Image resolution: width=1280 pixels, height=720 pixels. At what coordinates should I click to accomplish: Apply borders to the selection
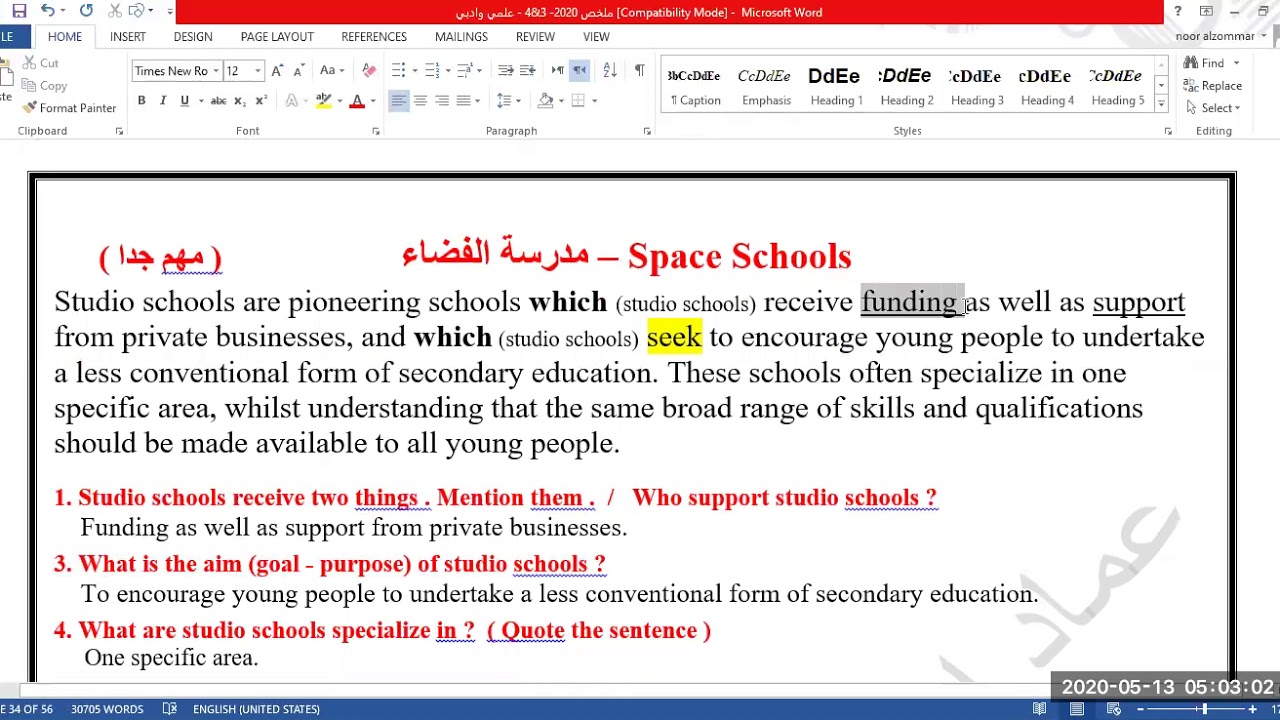(x=578, y=101)
